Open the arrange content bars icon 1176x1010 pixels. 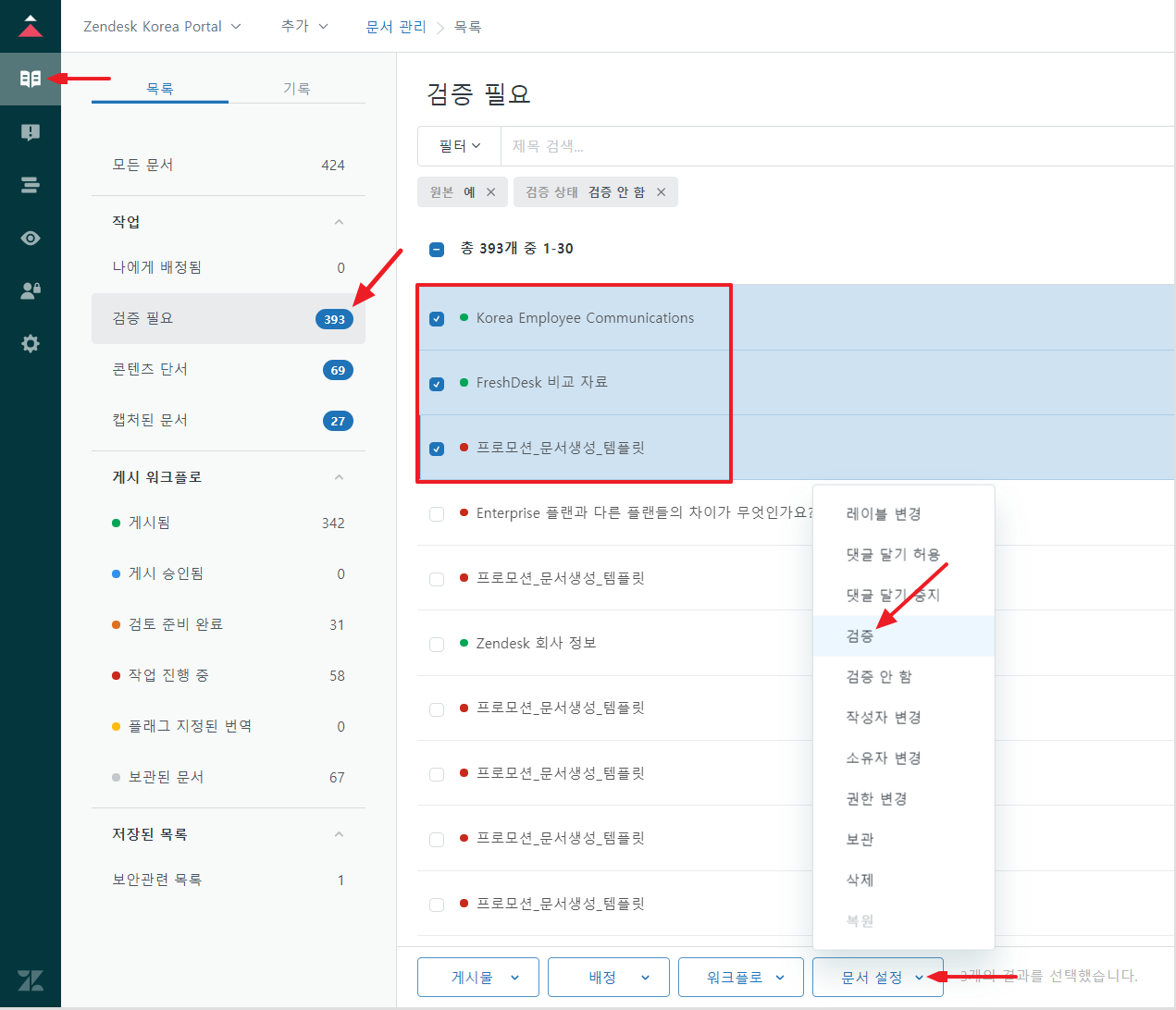tap(31, 185)
